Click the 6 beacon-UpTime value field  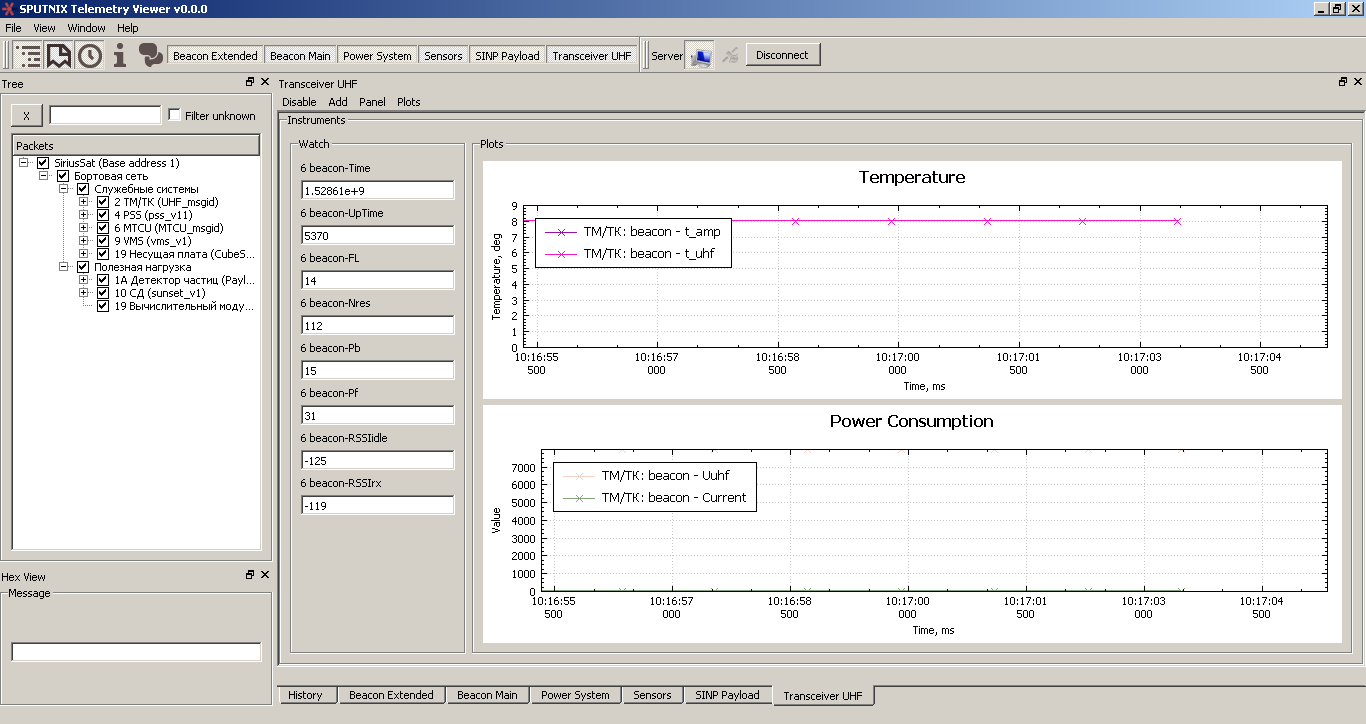click(x=377, y=235)
